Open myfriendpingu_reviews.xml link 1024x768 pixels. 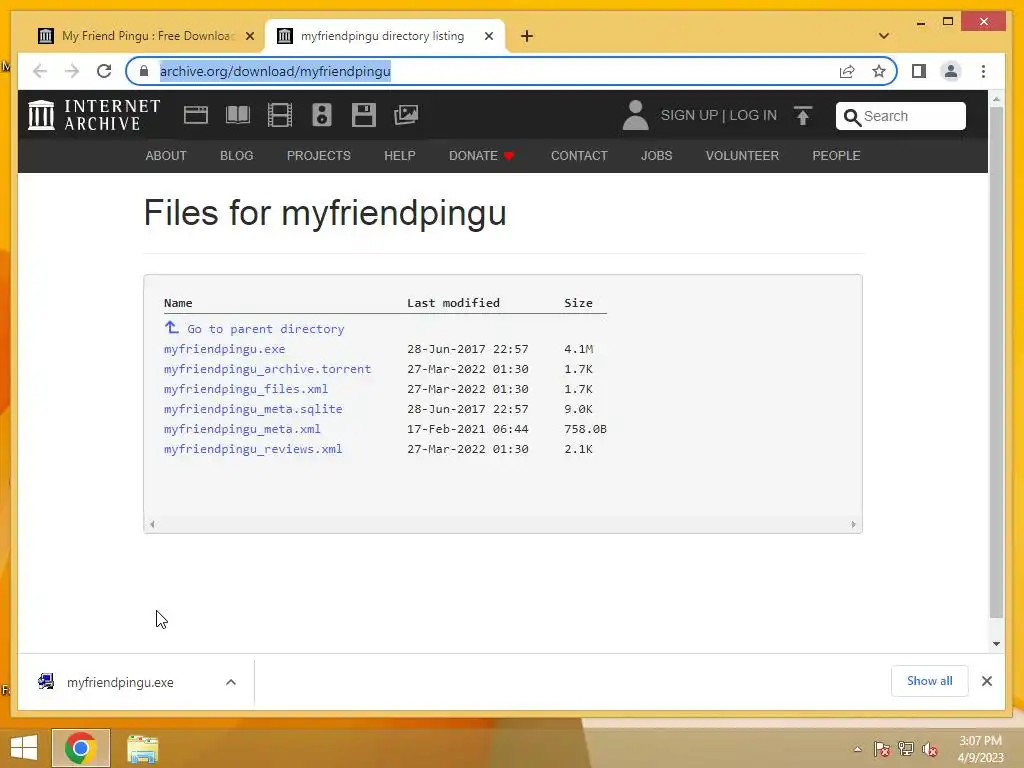click(x=253, y=449)
